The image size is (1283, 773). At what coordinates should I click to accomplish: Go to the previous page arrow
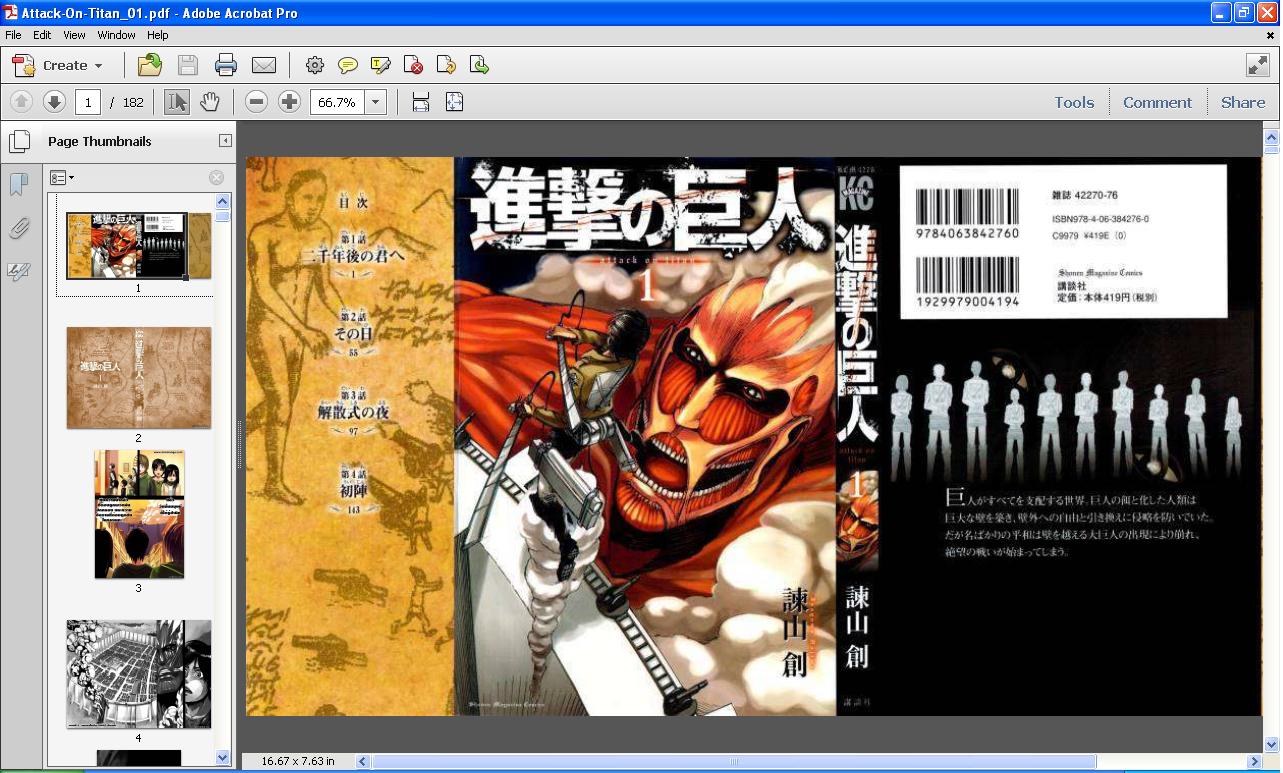pos(21,102)
